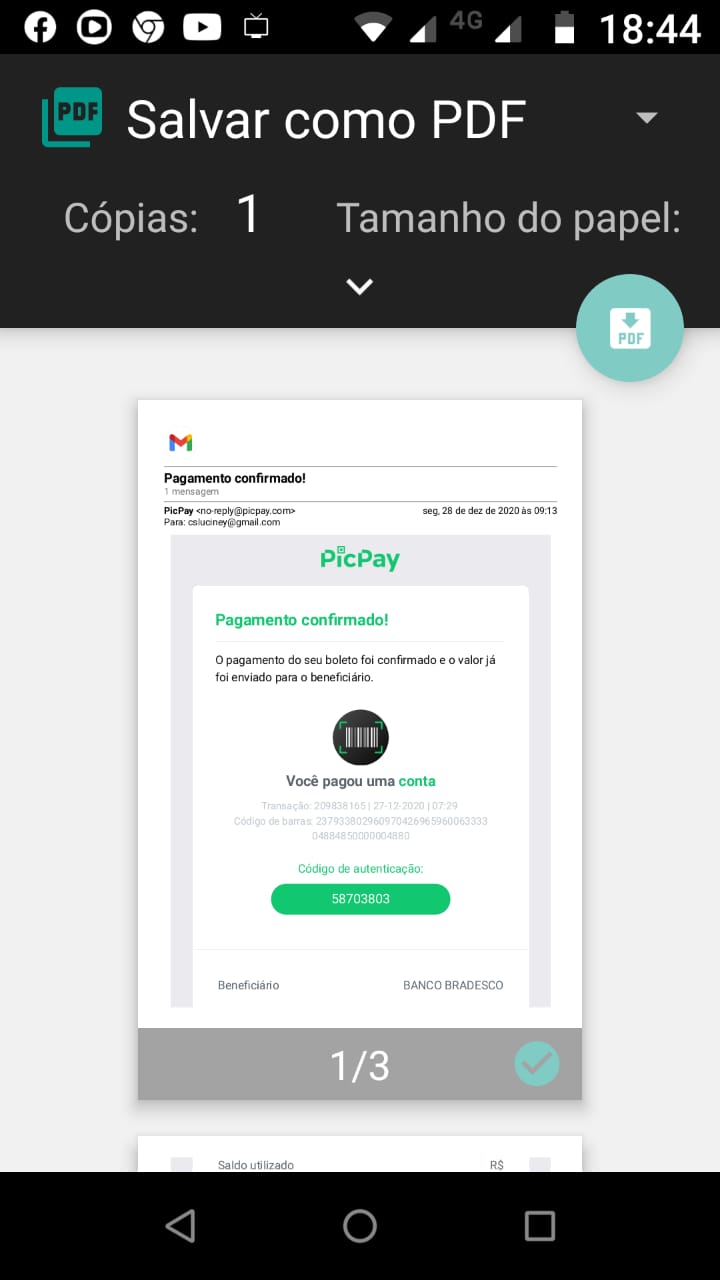720x1280 pixels.
Task: Tap the Cópias label
Action: tap(131, 217)
